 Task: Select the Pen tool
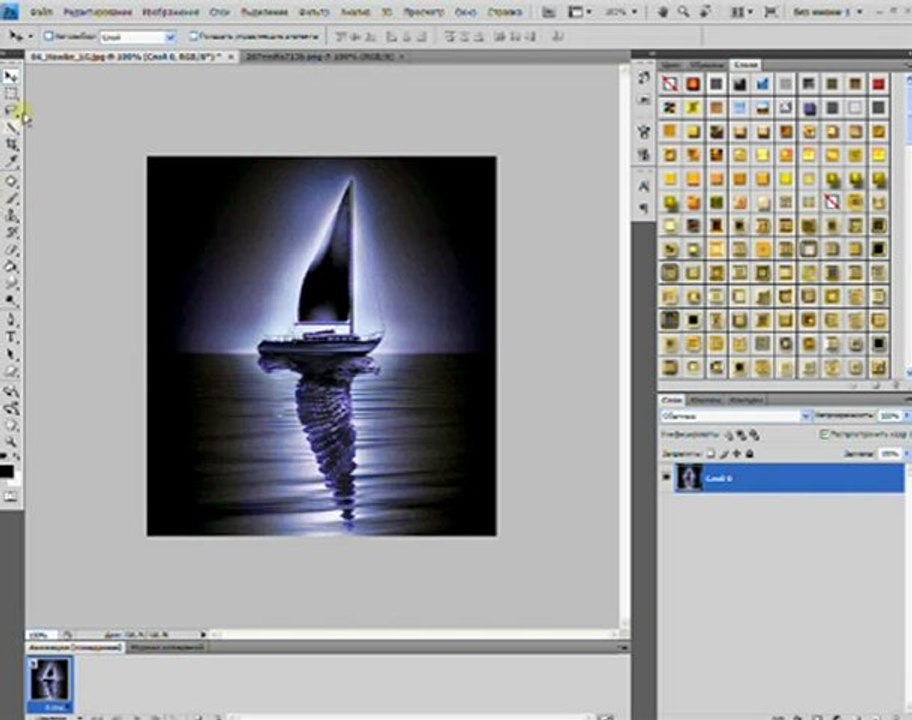pos(11,320)
